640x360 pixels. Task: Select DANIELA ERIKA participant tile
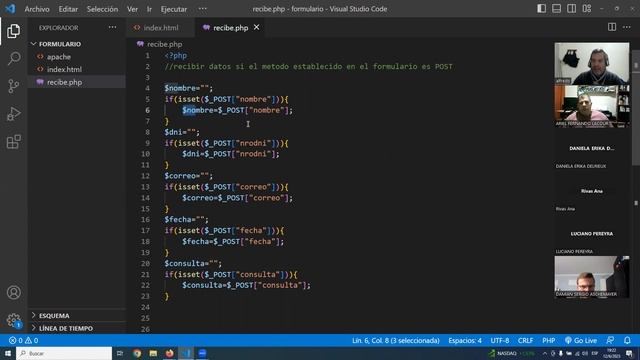pyautogui.click(x=591, y=149)
